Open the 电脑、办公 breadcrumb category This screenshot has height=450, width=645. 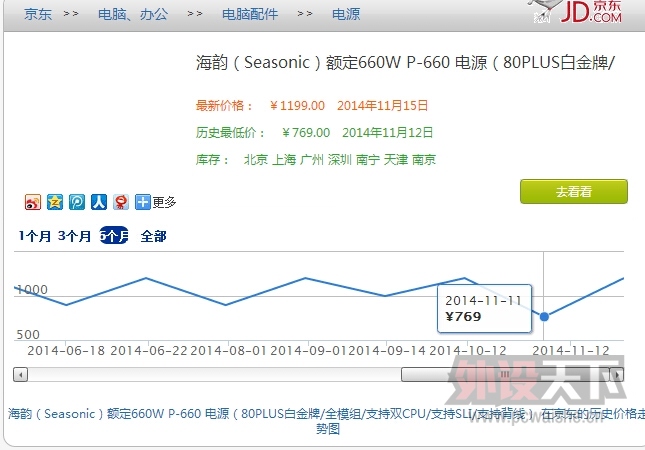133,14
